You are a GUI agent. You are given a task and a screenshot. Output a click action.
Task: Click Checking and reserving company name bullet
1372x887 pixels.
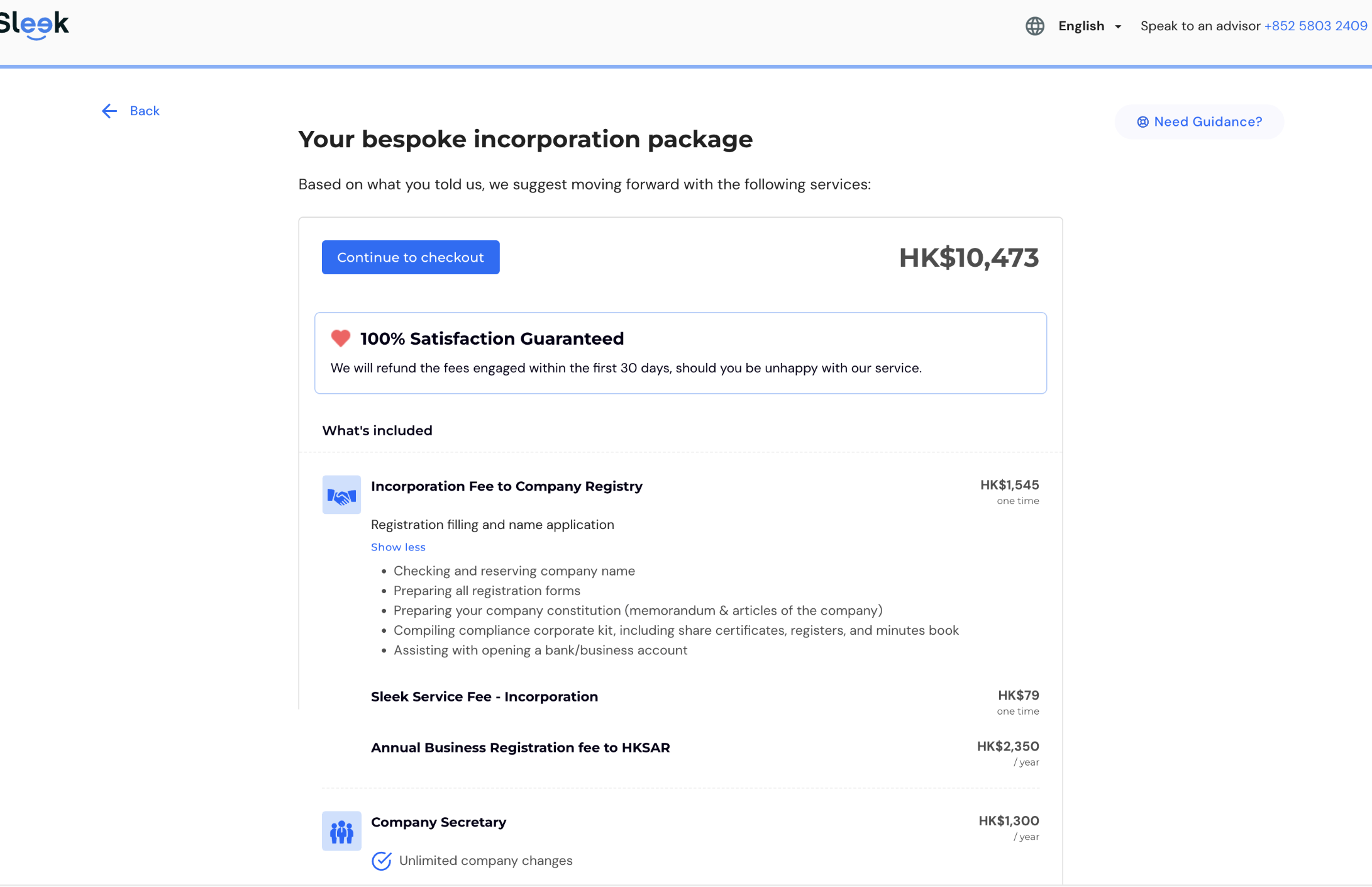click(514, 571)
